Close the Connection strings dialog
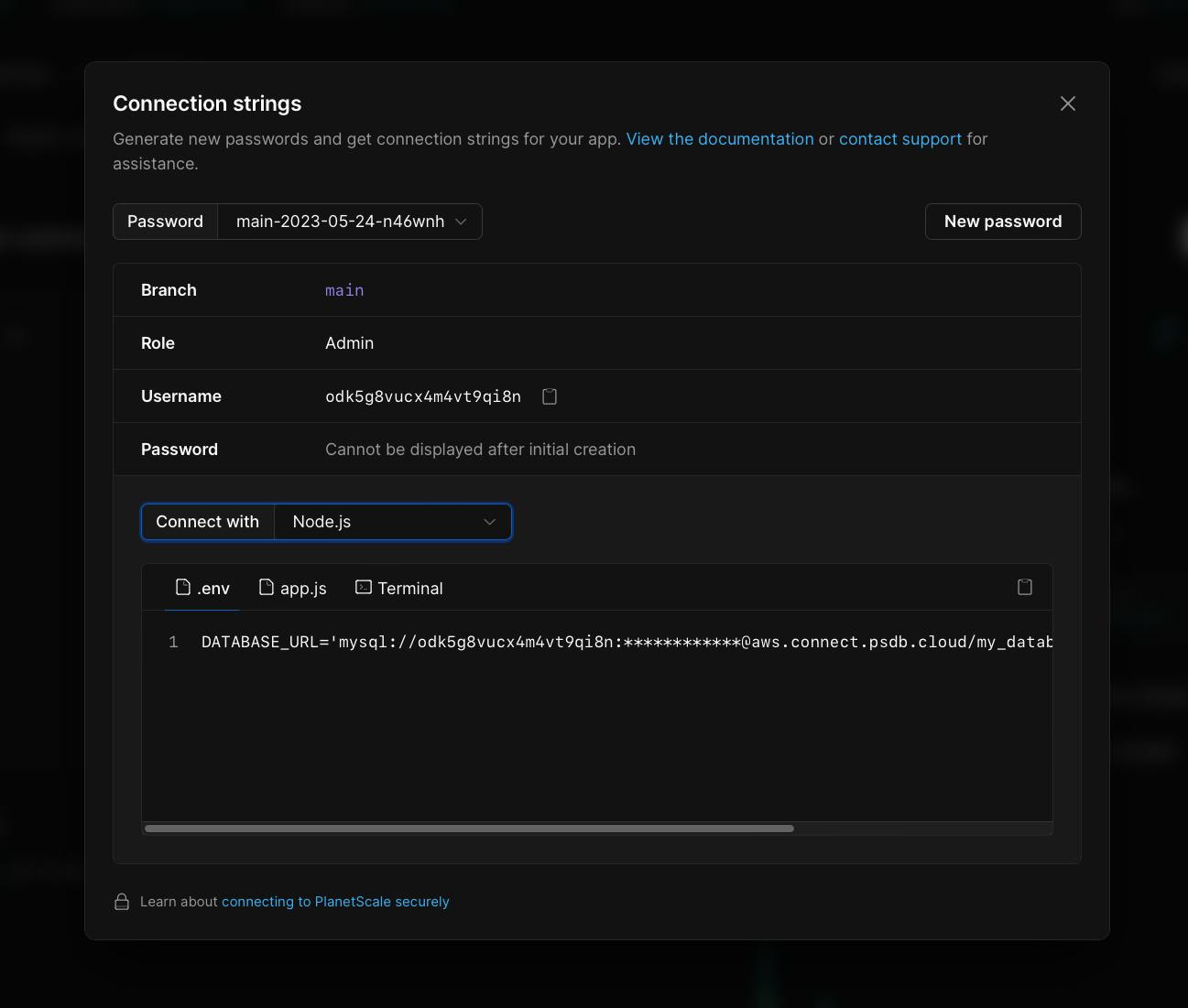This screenshot has height=1008, width=1188. point(1067,103)
